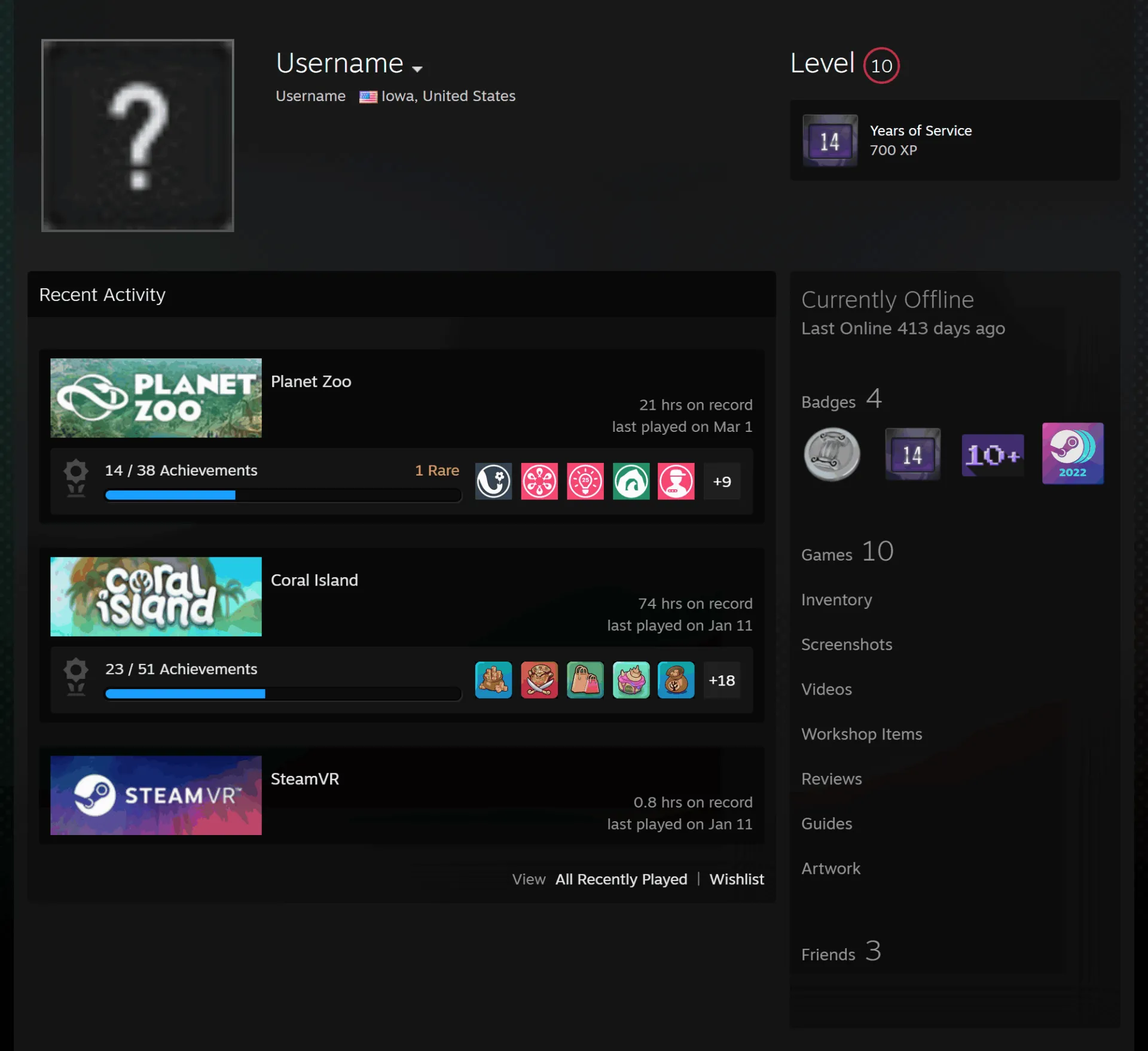
Task: Click the Level 10 circle badge
Action: (x=881, y=65)
